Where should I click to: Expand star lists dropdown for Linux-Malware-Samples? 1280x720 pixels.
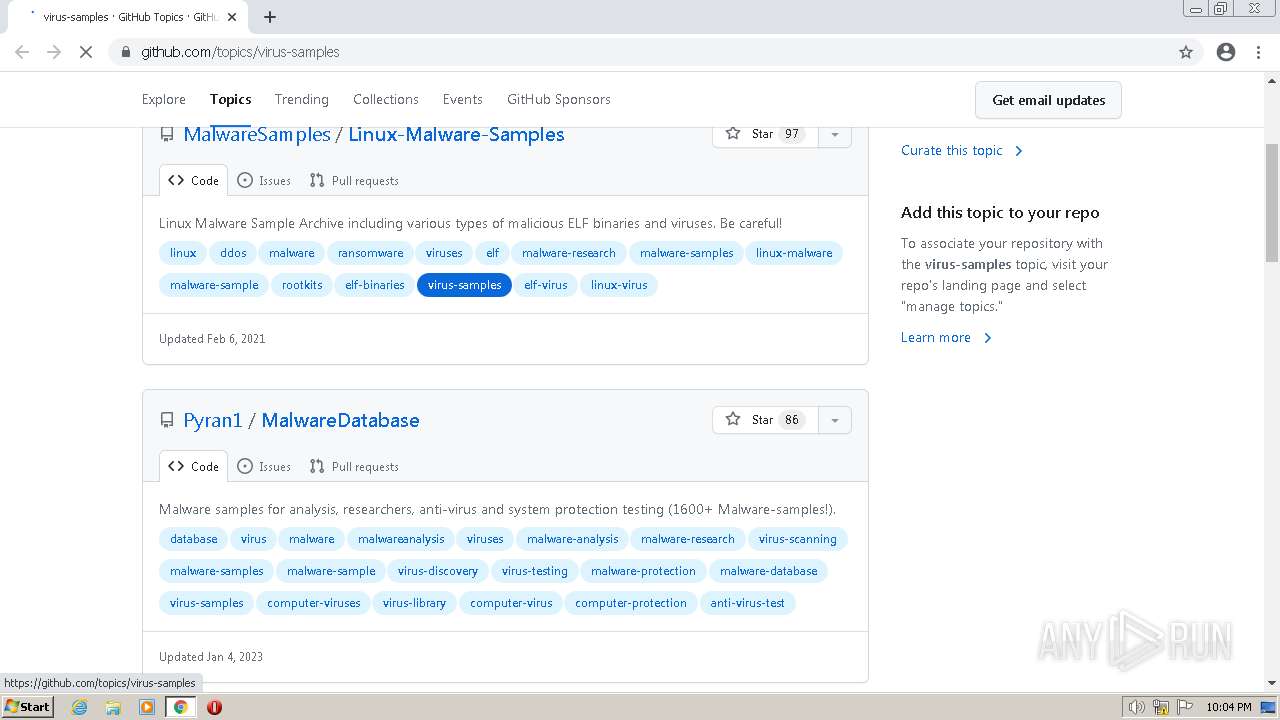click(x=835, y=134)
